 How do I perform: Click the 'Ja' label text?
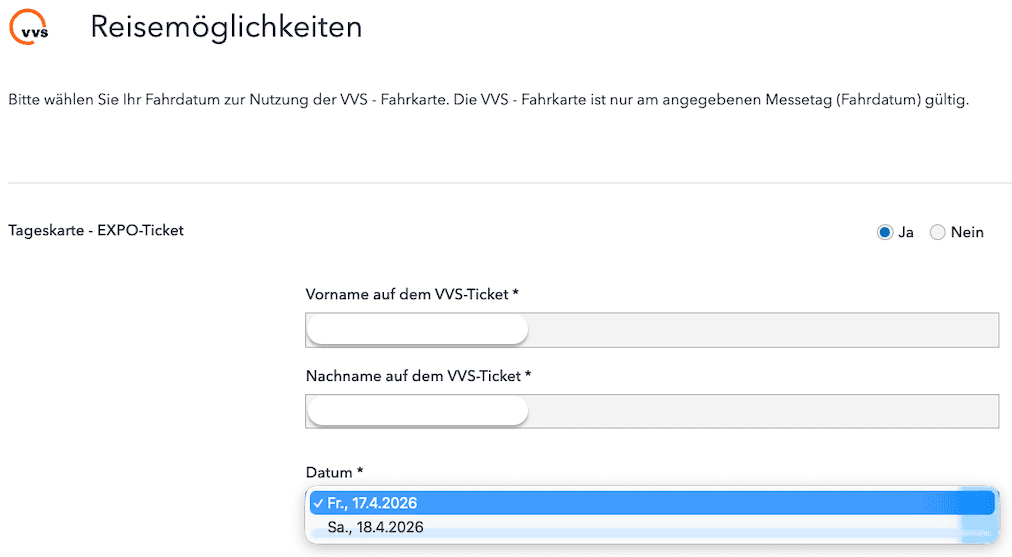coord(906,232)
